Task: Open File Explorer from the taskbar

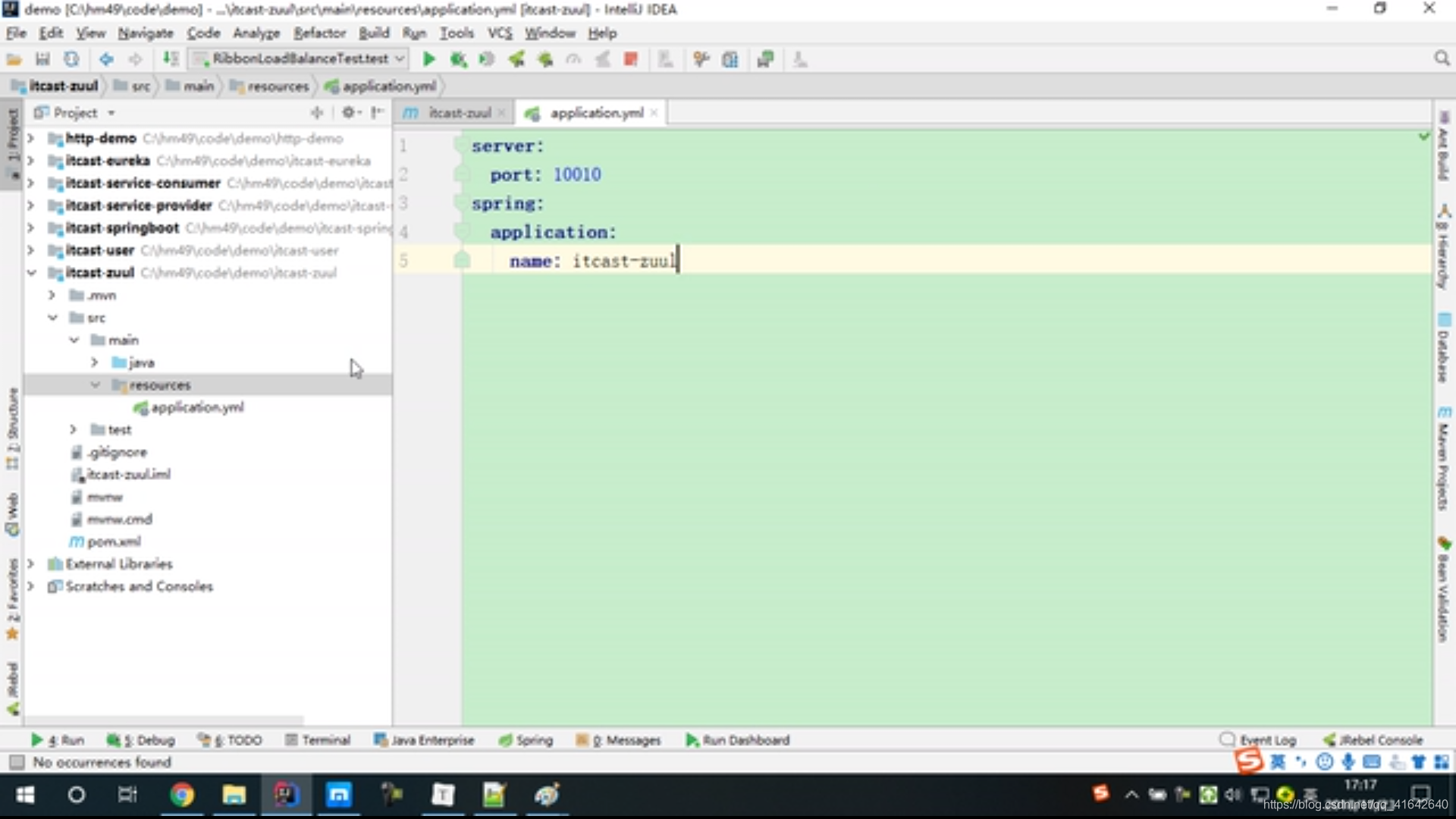Action: [x=234, y=794]
